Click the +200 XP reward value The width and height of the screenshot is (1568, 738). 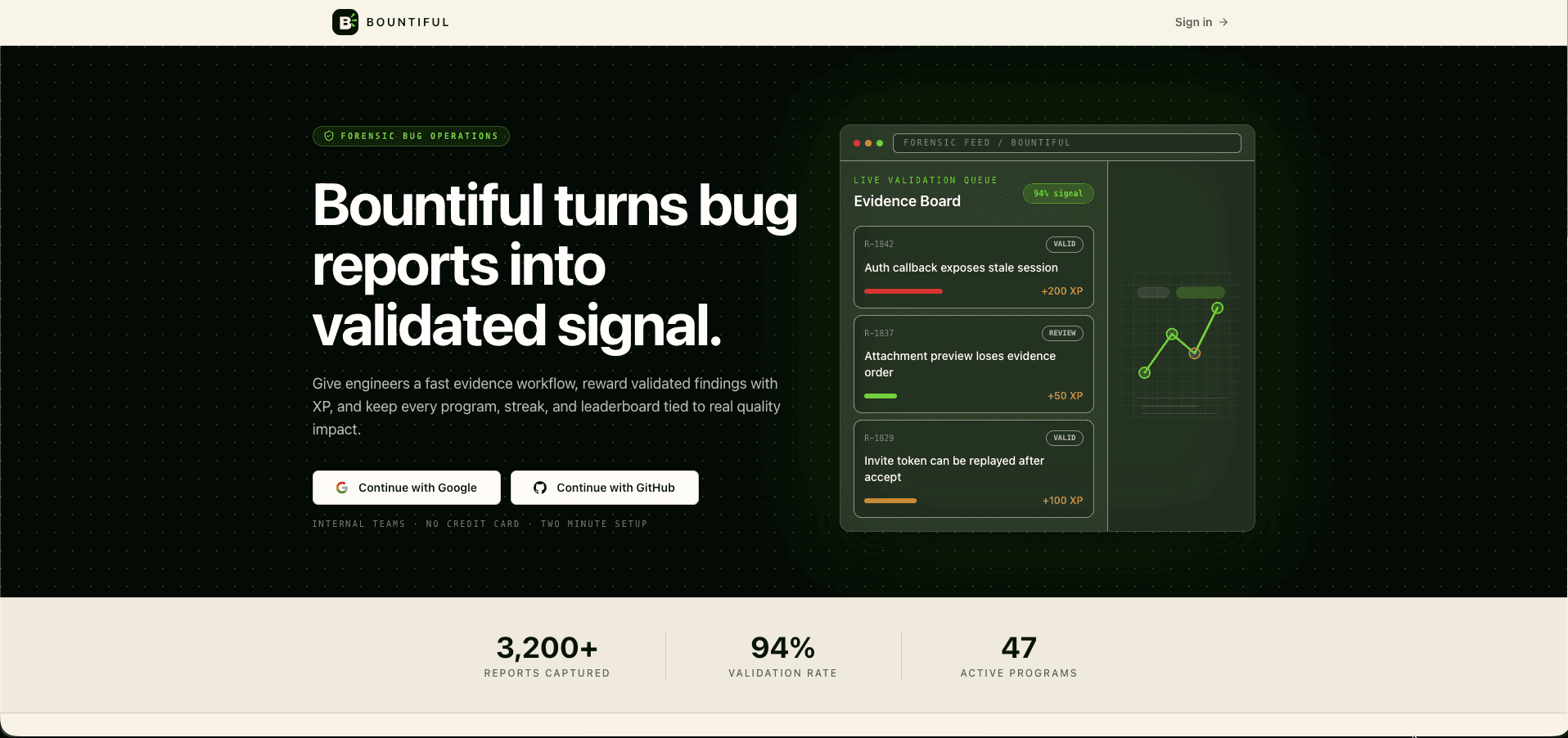tap(1062, 291)
